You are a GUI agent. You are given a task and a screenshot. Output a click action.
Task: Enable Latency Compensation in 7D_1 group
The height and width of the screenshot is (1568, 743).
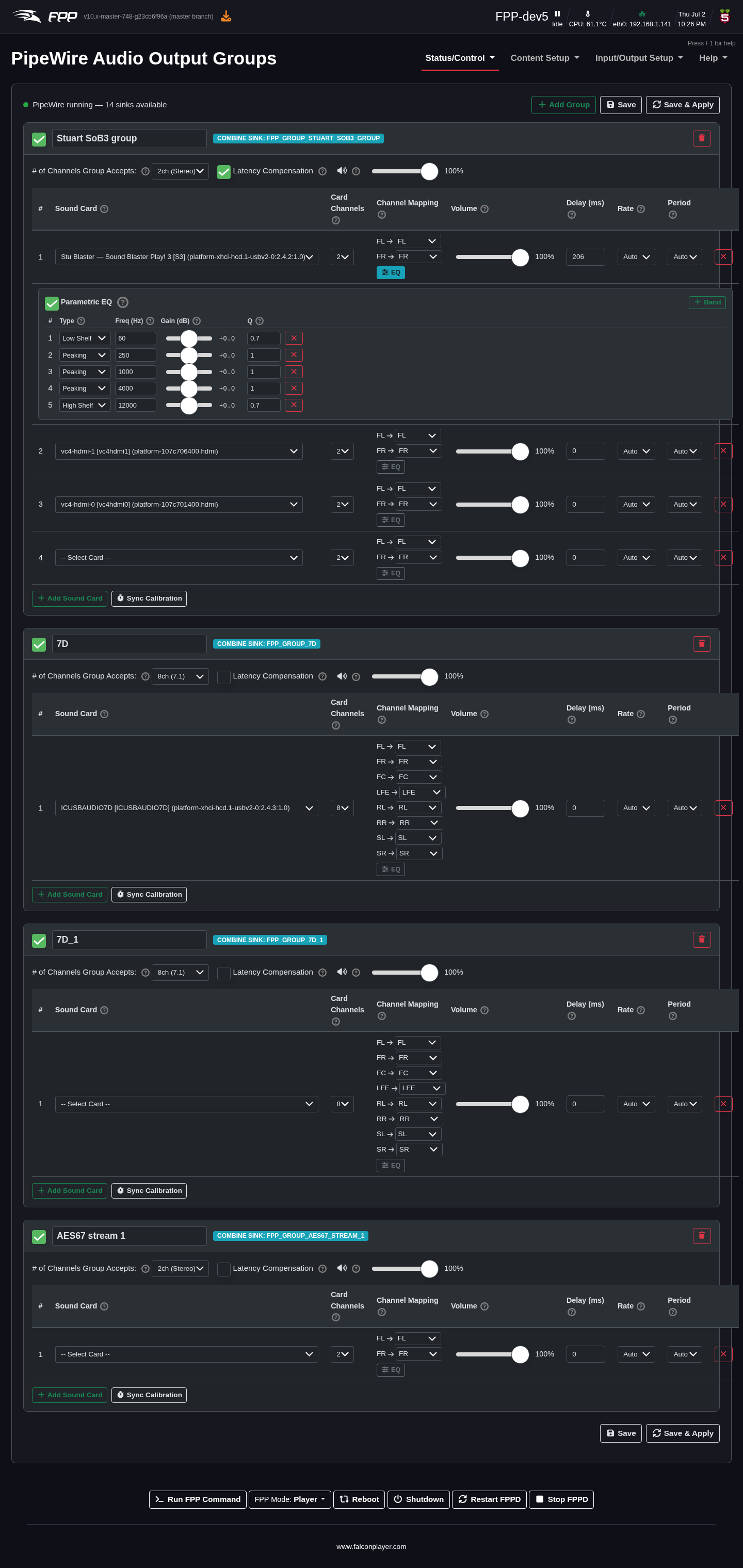coord(224,973)
